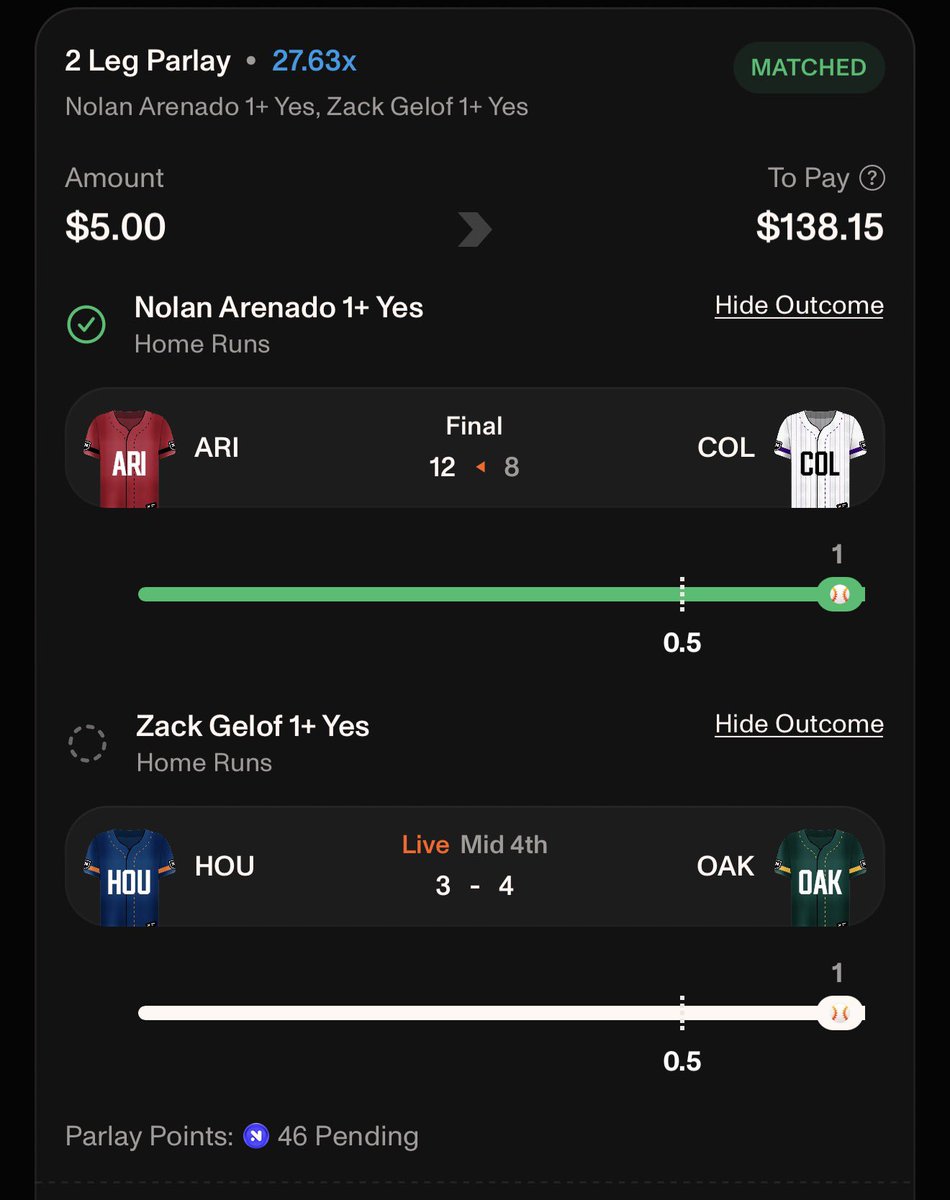The width and height of the screenshot is (950, 1200).
Task: Click the $138.15 To Pay amount
Action: pyautogui.click(x=820, y=227)
